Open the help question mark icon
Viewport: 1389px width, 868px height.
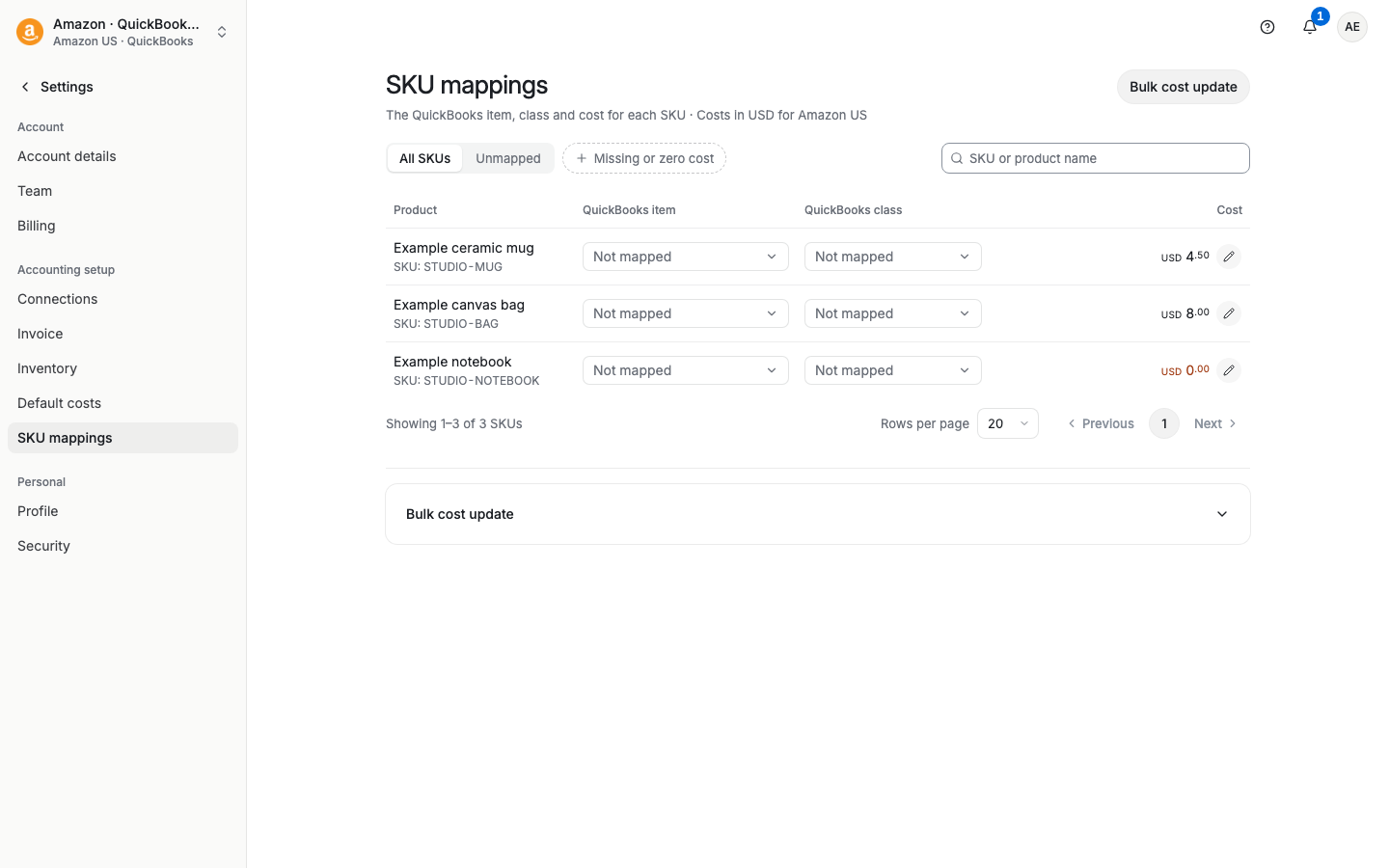click(x=1267, y=27)
